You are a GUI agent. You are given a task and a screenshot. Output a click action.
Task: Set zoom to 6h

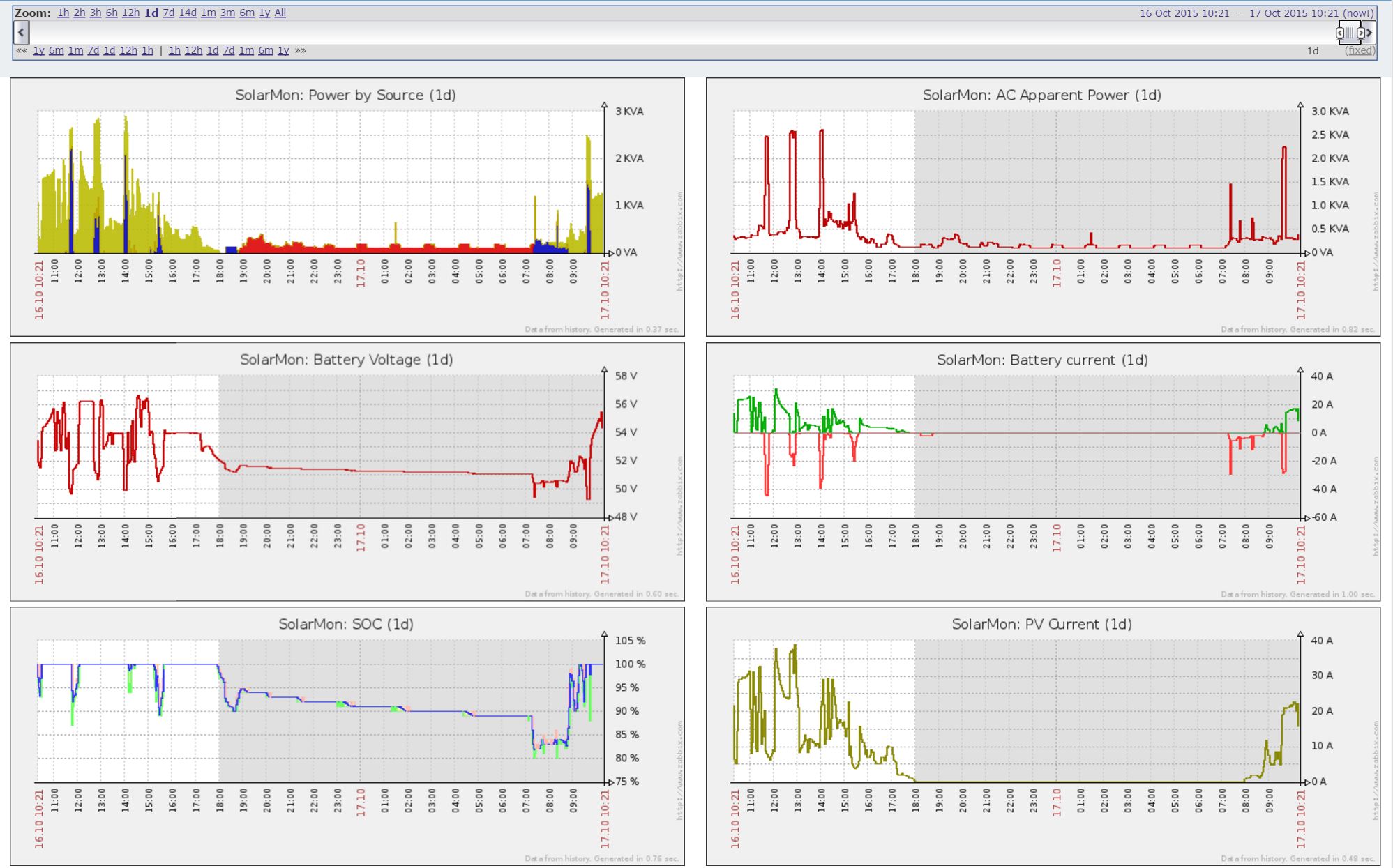coord(112,13)
